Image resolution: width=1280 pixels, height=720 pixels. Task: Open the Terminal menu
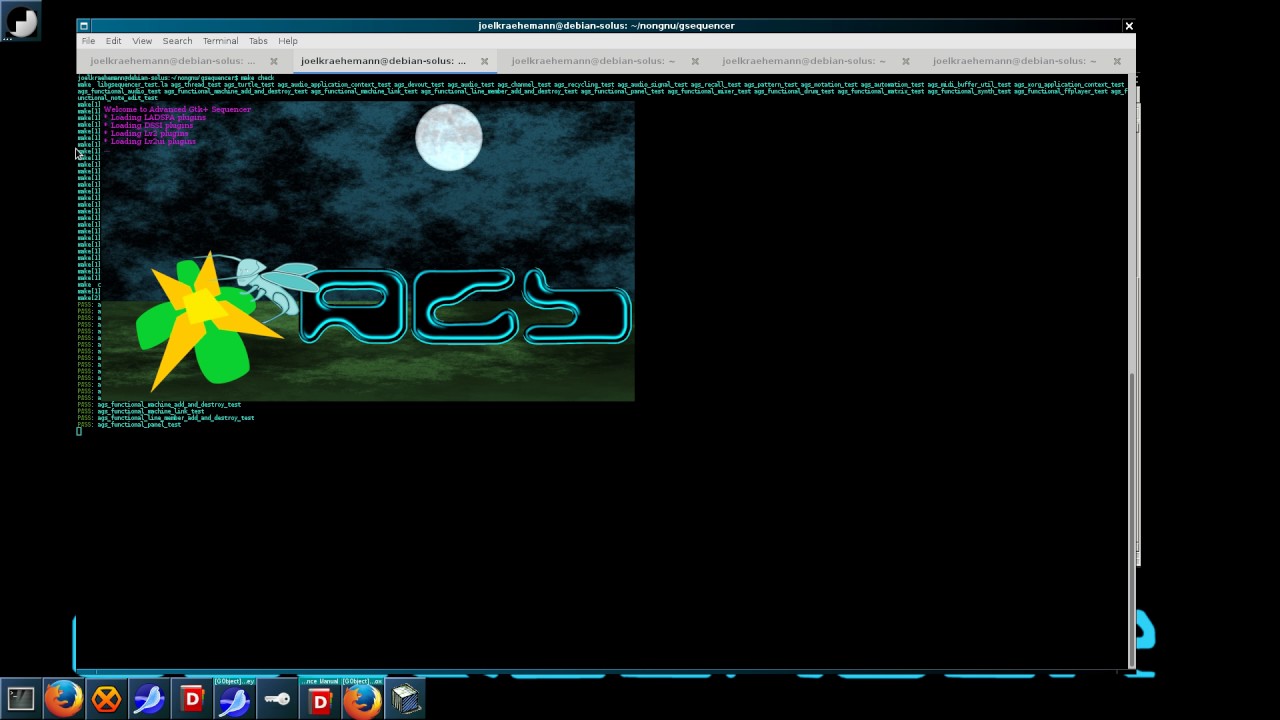(220, 41)
